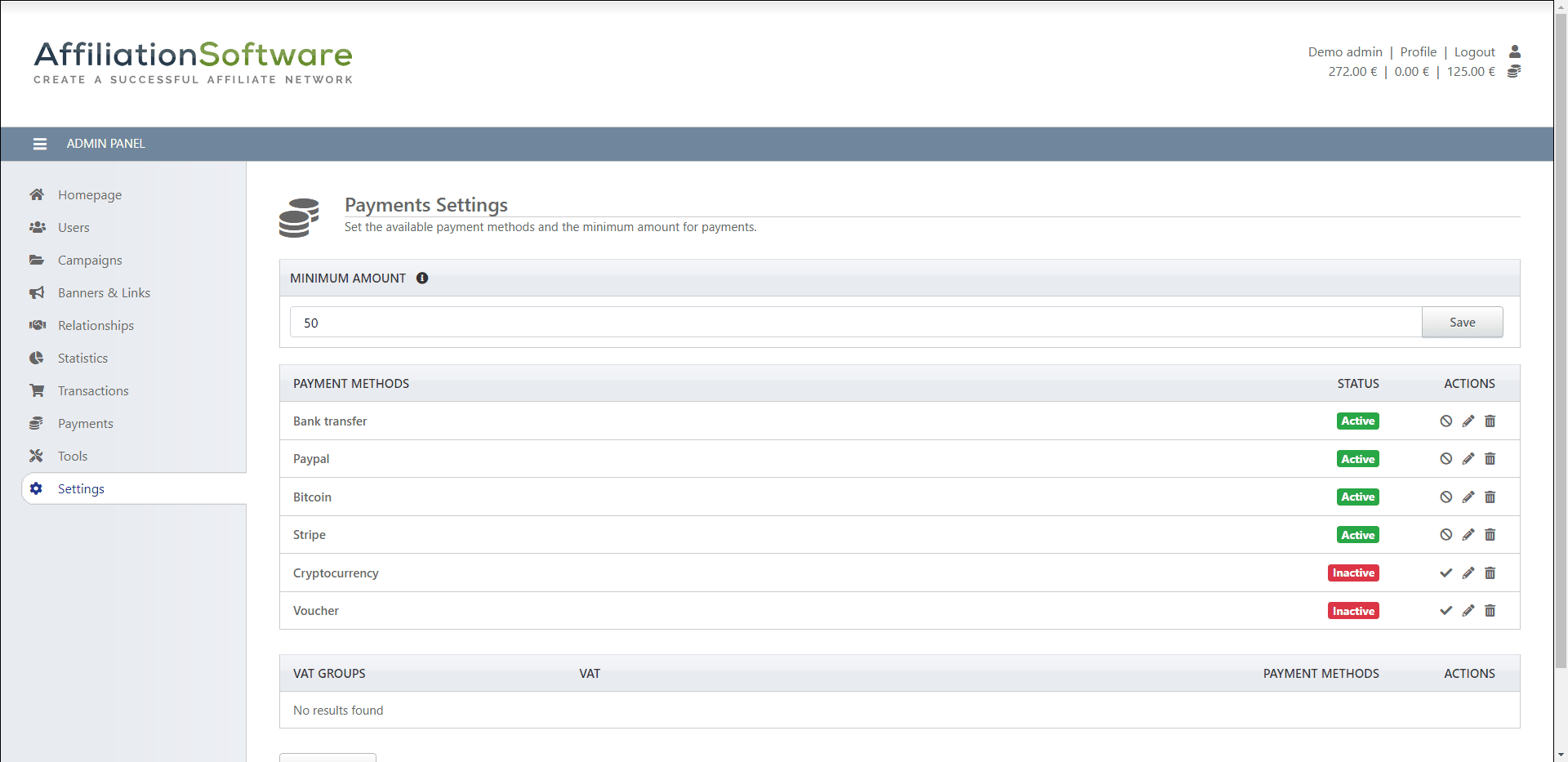
Task: Save the minimum amount value
Action: (1462, 323)
